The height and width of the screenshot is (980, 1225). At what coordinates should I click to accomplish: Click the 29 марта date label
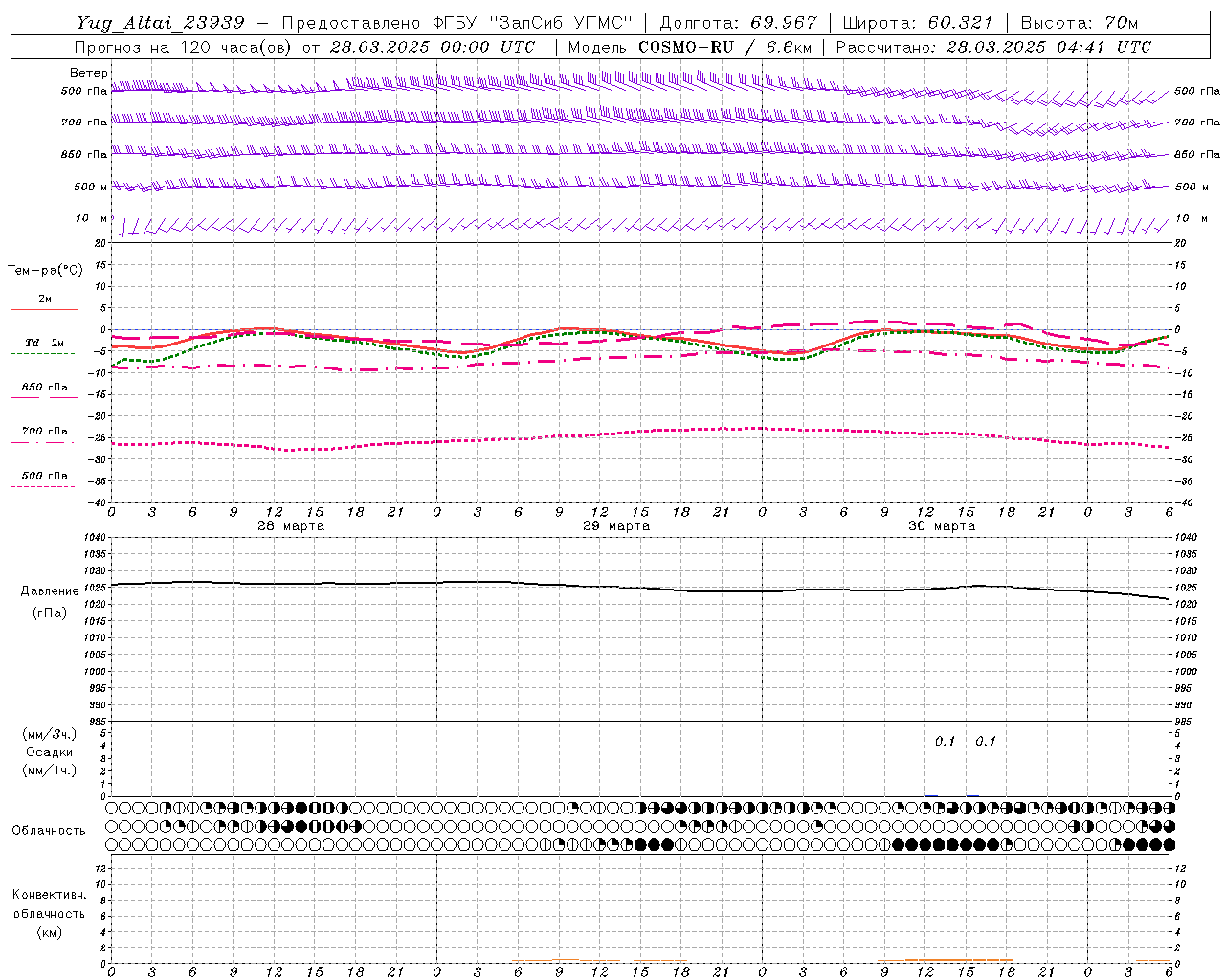pyautogui.click(x=616, y=526)
